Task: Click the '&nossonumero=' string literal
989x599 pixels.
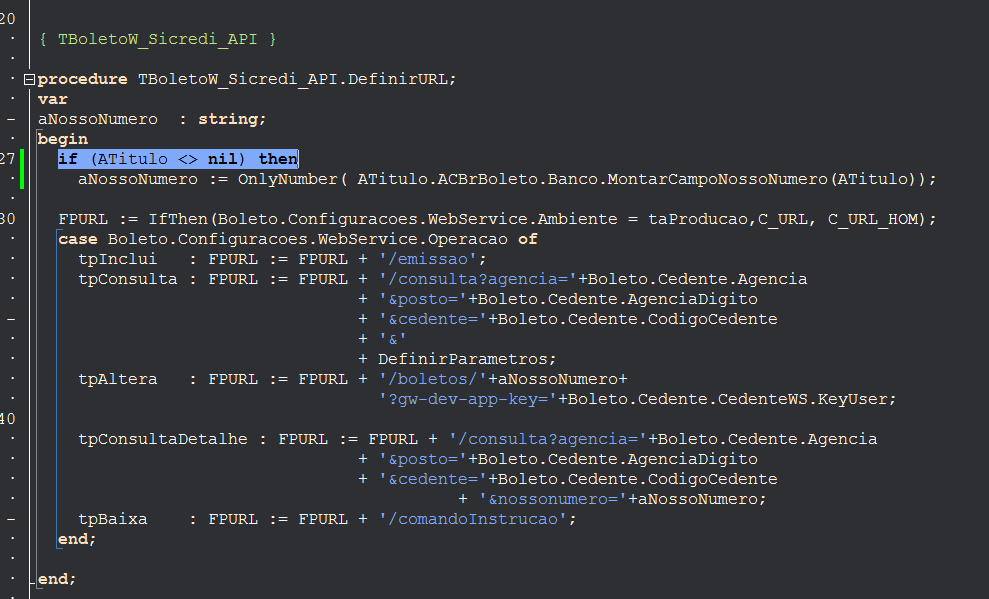Action: pyautogui.click(x=553, y=499)
